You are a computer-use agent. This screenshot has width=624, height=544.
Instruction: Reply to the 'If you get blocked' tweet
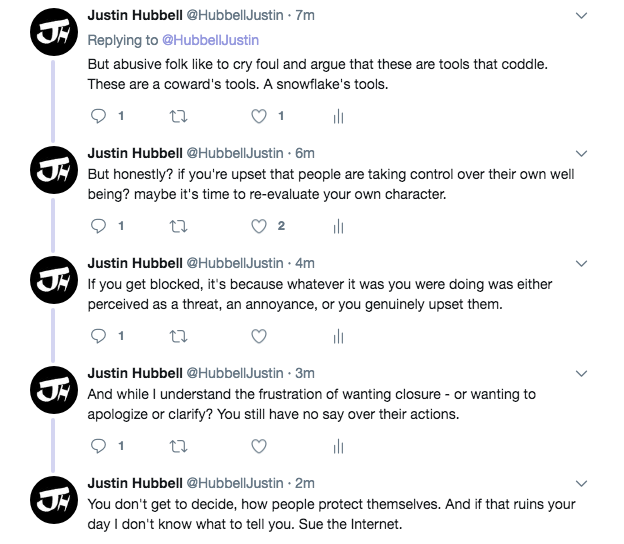pos(98,336)
